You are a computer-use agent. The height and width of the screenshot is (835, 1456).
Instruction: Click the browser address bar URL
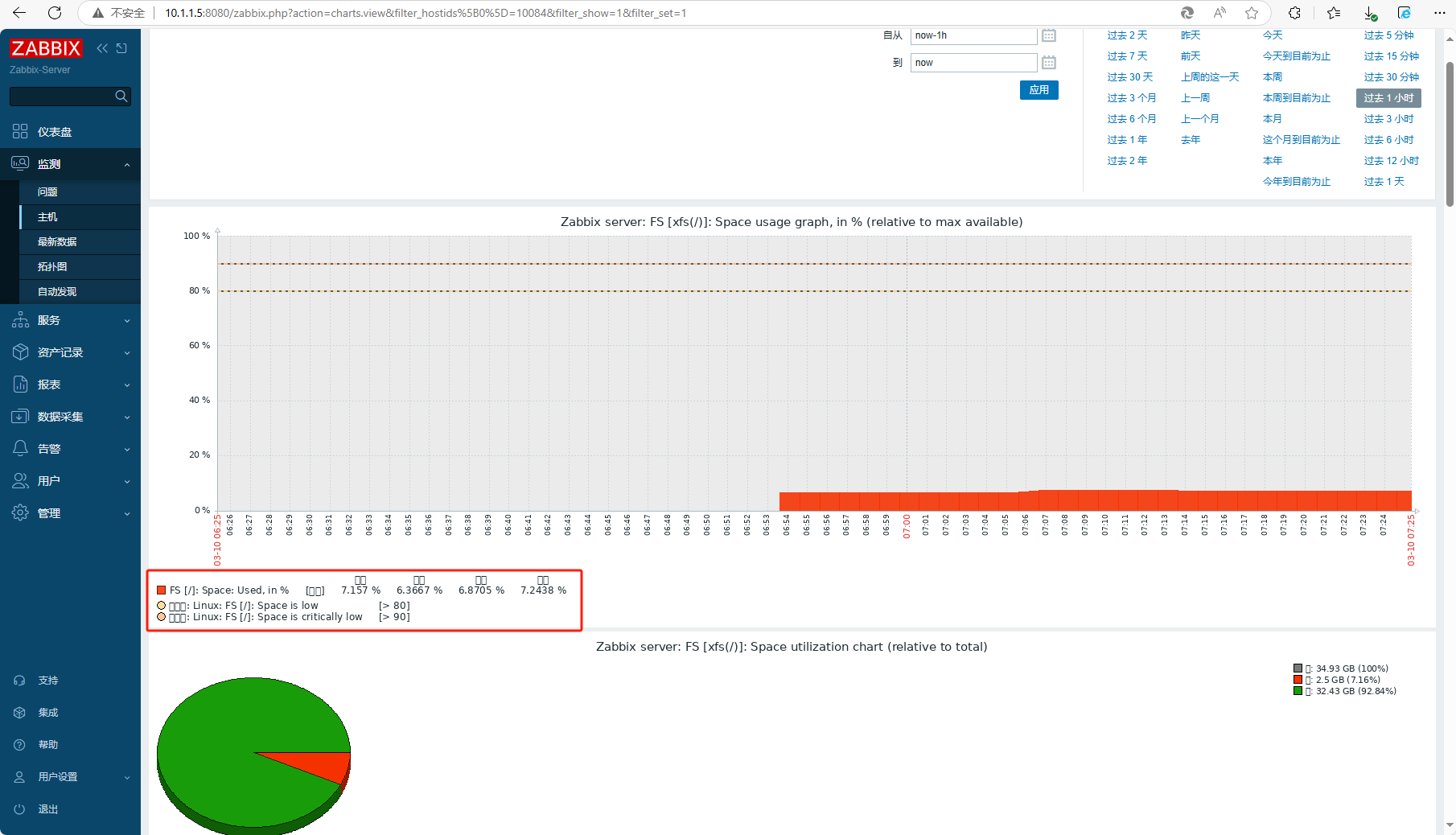(x=426, y=13)
